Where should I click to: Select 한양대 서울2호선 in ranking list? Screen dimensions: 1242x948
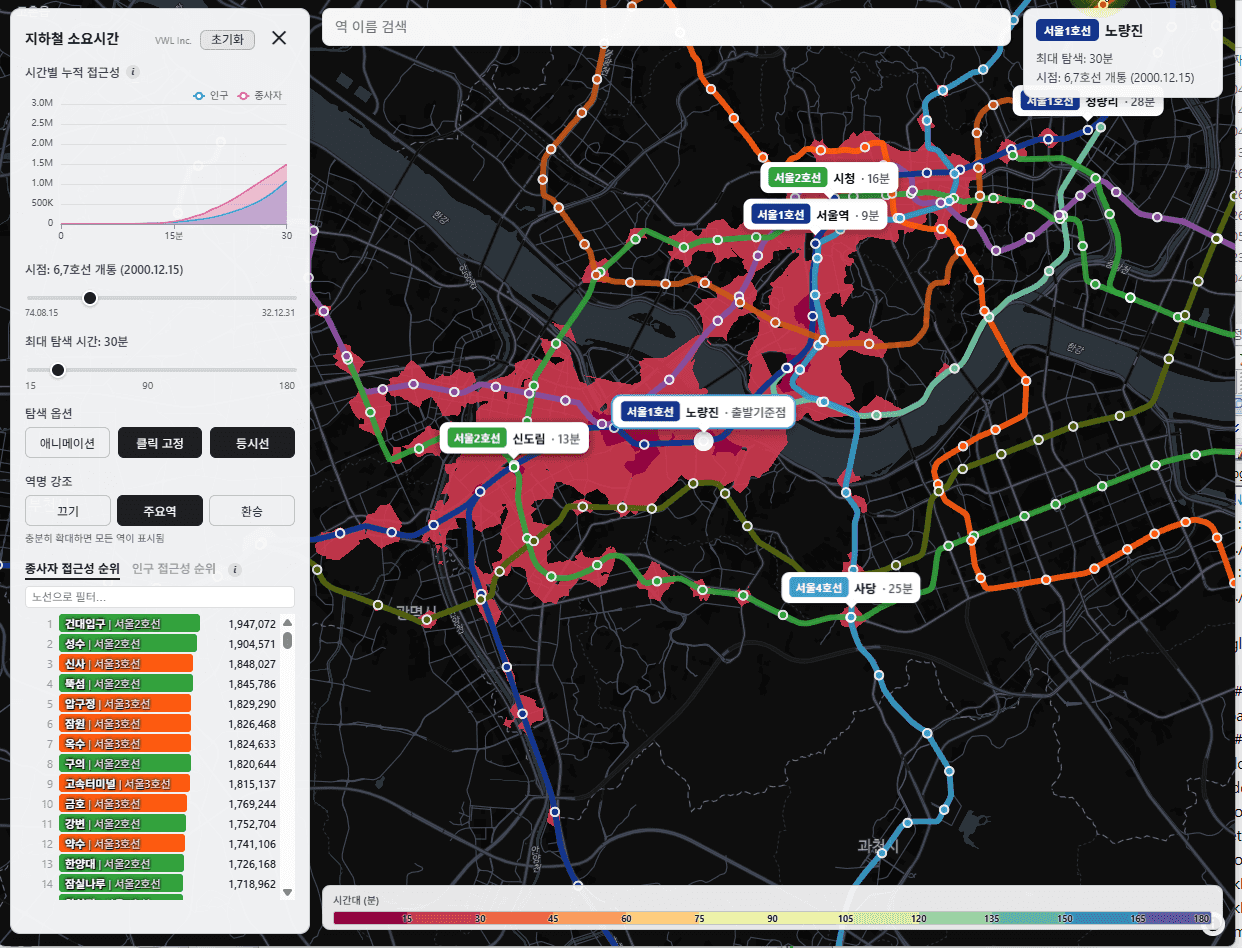tap(122, 864)
